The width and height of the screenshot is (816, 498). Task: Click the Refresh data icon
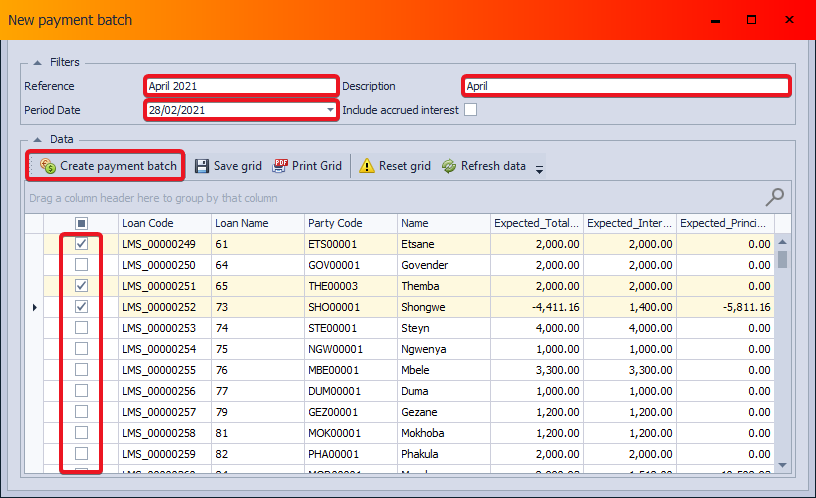click(x=449, y=166)
